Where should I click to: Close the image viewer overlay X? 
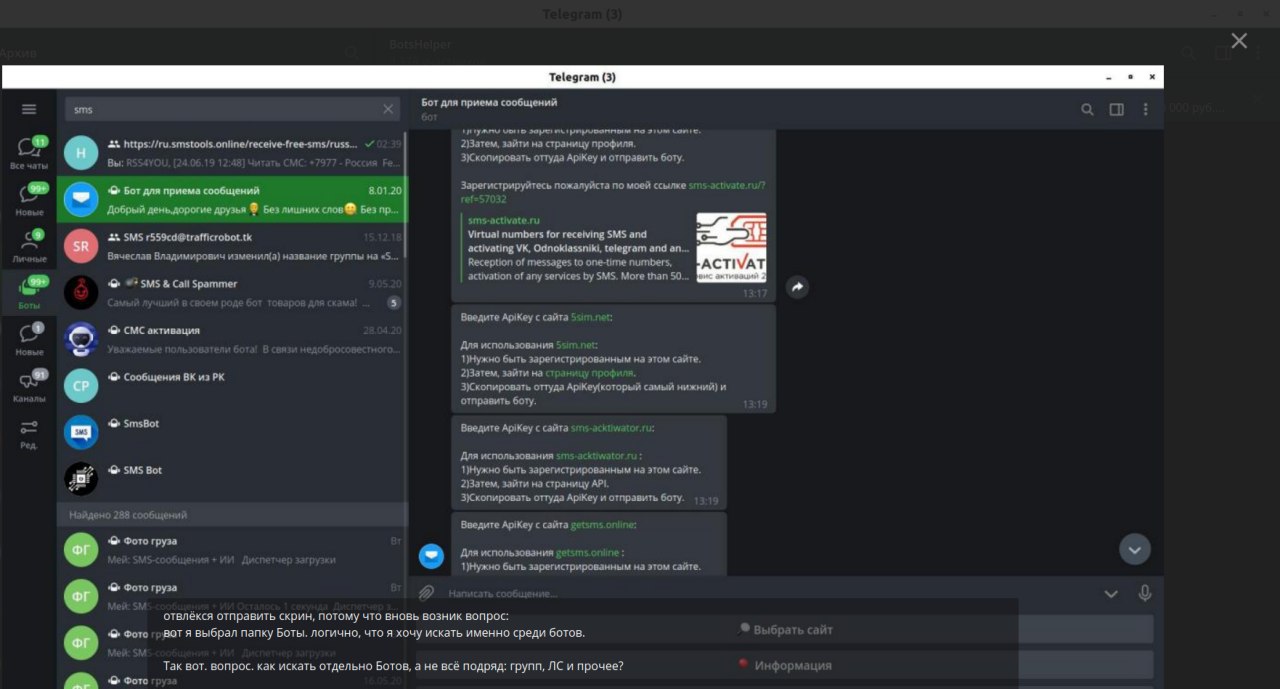pyautogui.click(x=1239, y=40)
